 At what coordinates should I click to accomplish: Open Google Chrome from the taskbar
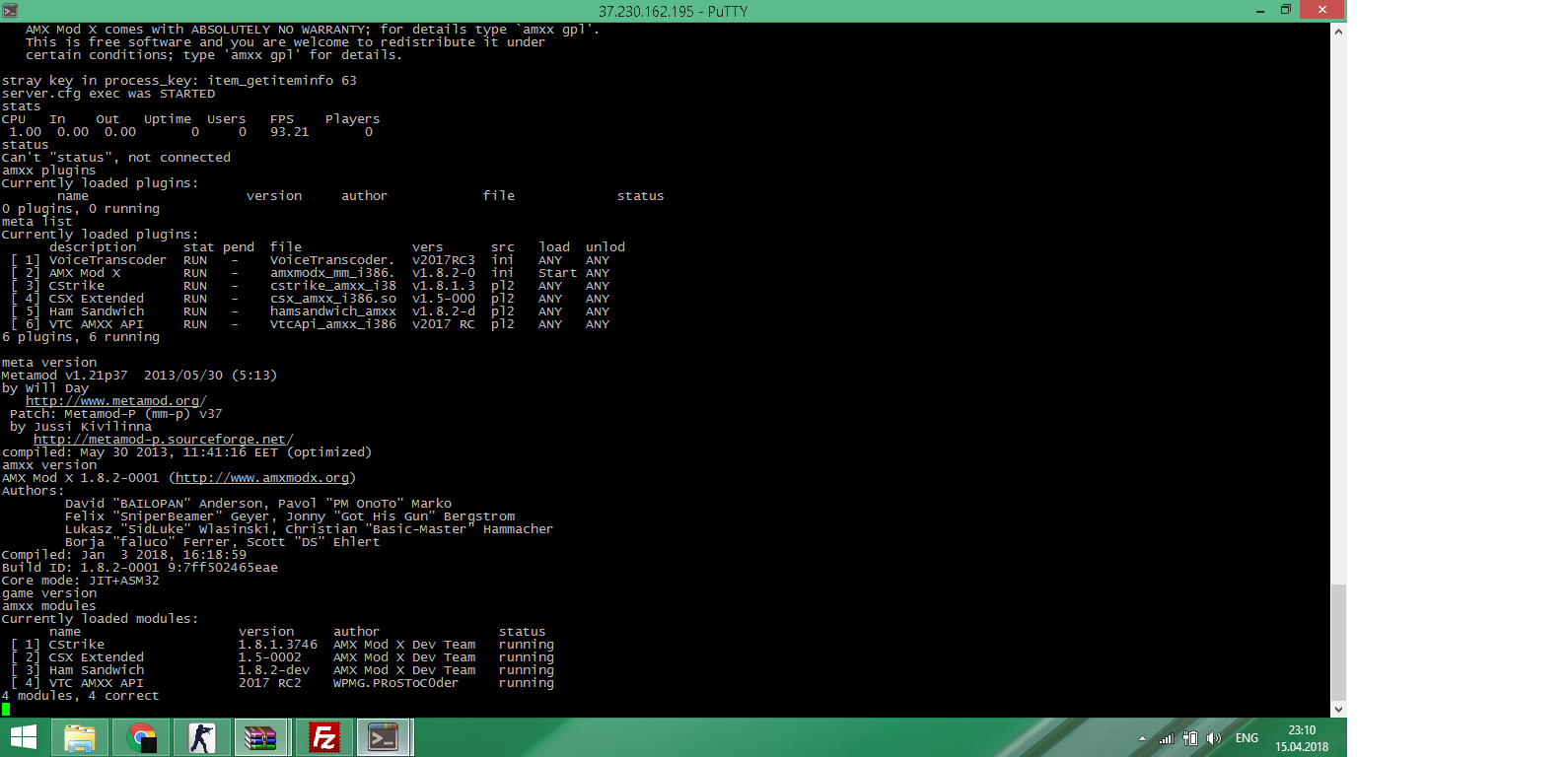point(141,737)
